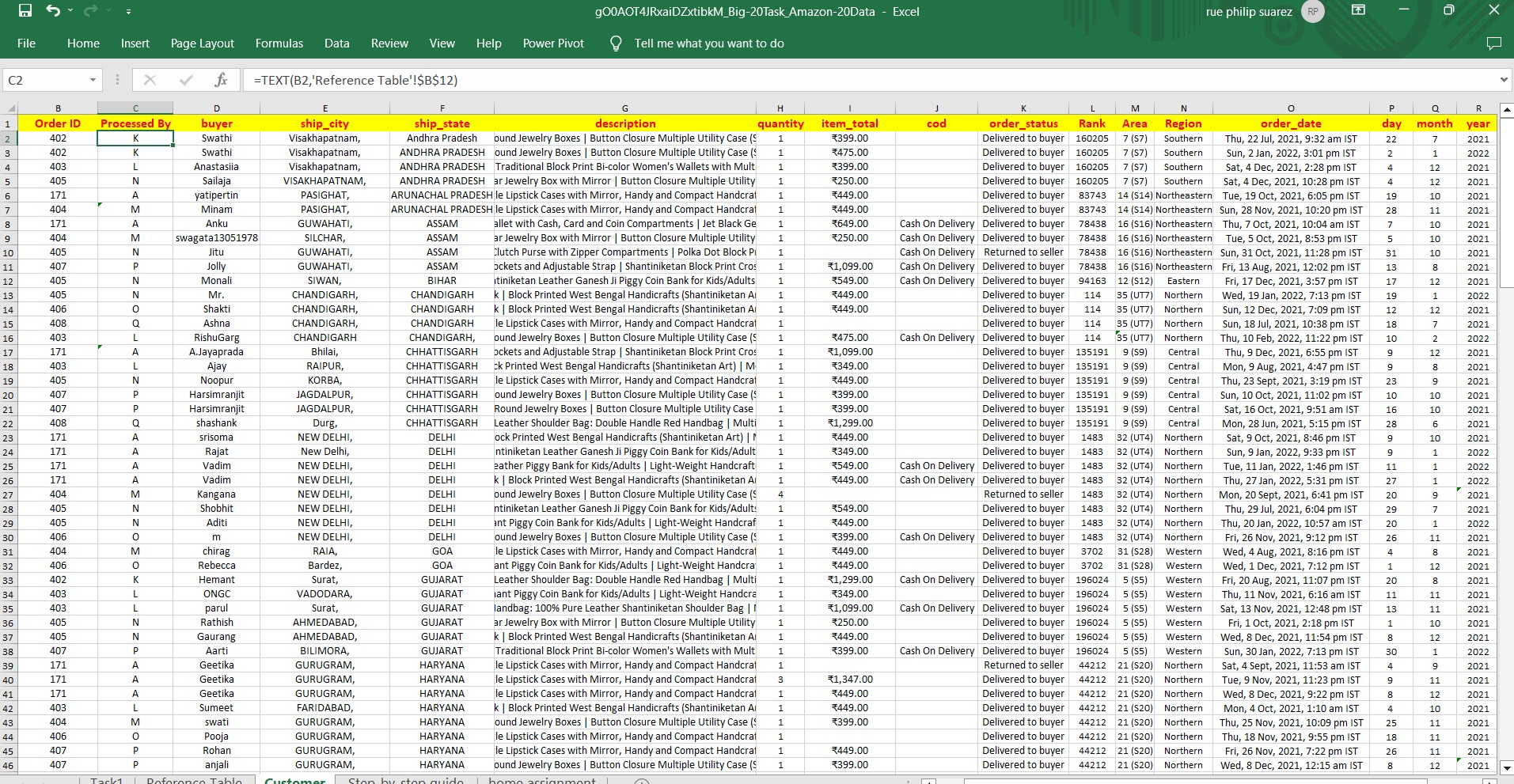1514x784 pixels.
Task: Switch to the Power Pivot tab
Action: pyautogui.click(x=553, y=44)
